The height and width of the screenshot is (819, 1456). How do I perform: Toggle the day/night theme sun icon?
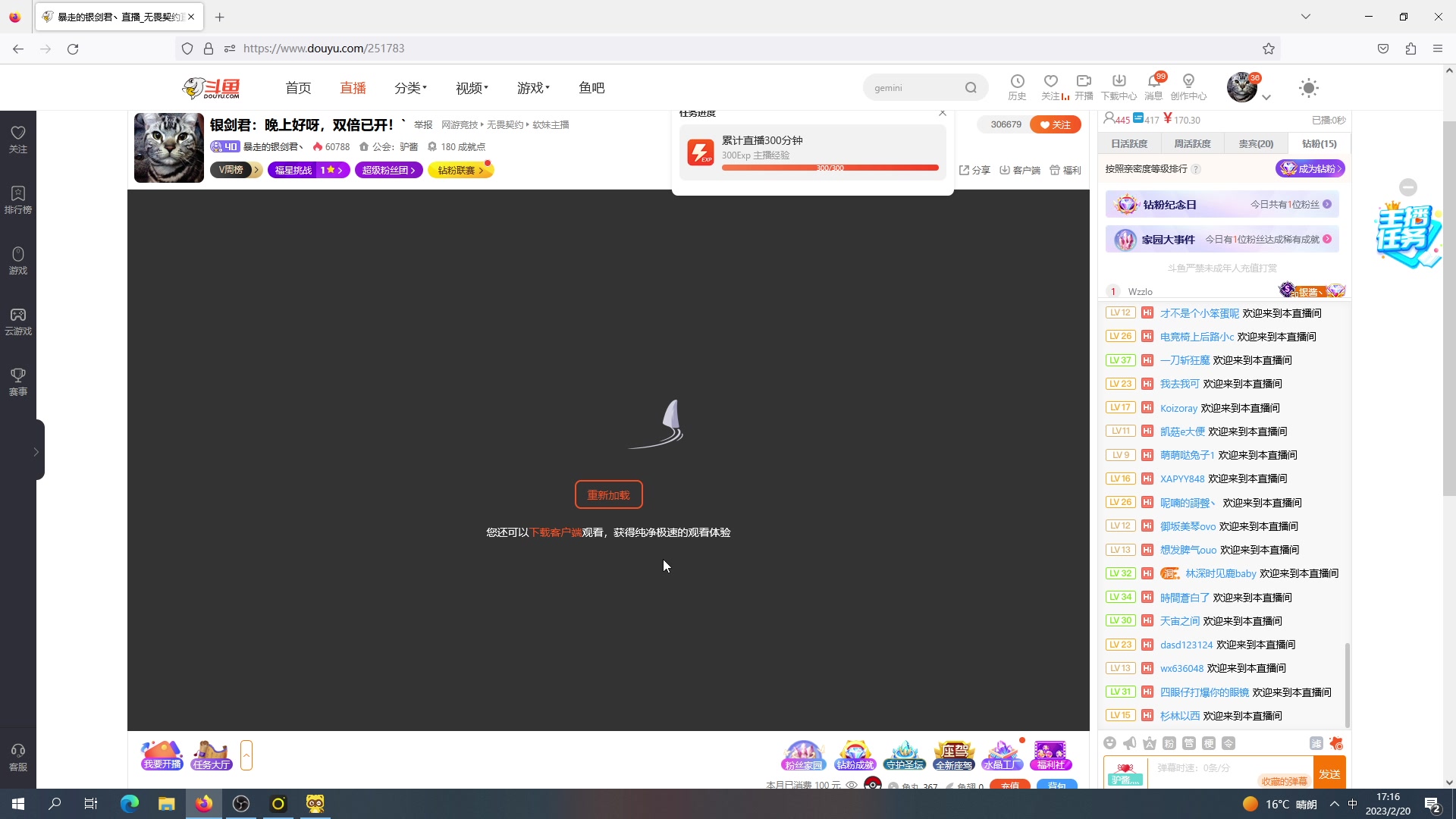pyautogui.click(x=1309, y=87)
